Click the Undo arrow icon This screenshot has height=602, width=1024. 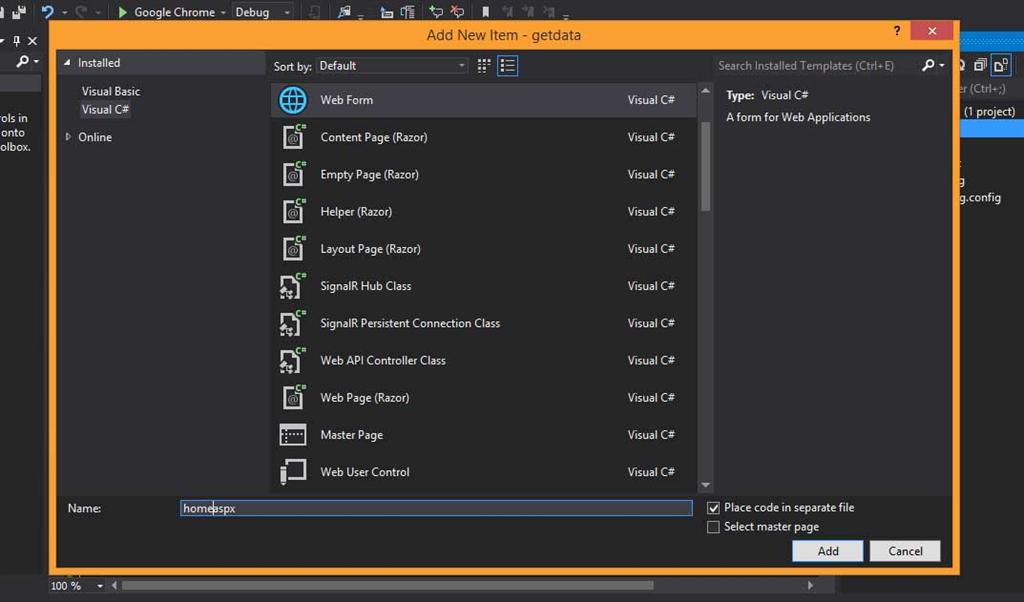(x=47, y=12)
